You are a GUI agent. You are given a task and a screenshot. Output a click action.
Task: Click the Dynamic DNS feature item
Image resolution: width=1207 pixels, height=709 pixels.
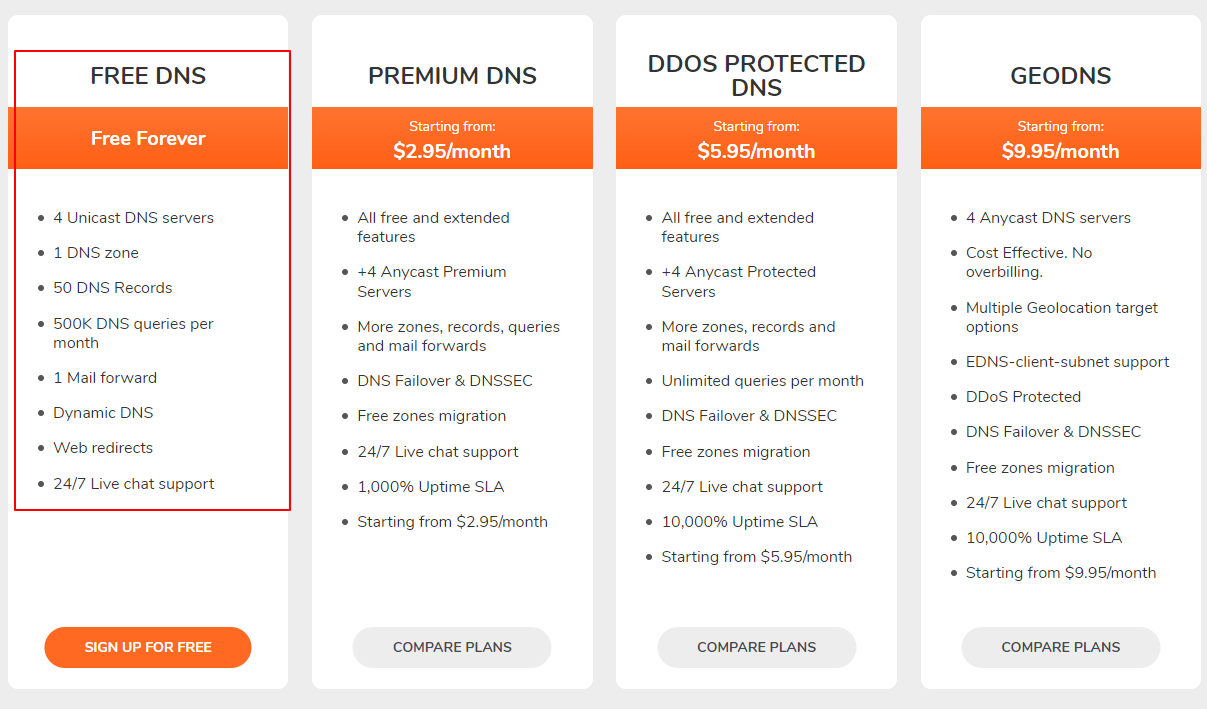(x=103, y=413)
